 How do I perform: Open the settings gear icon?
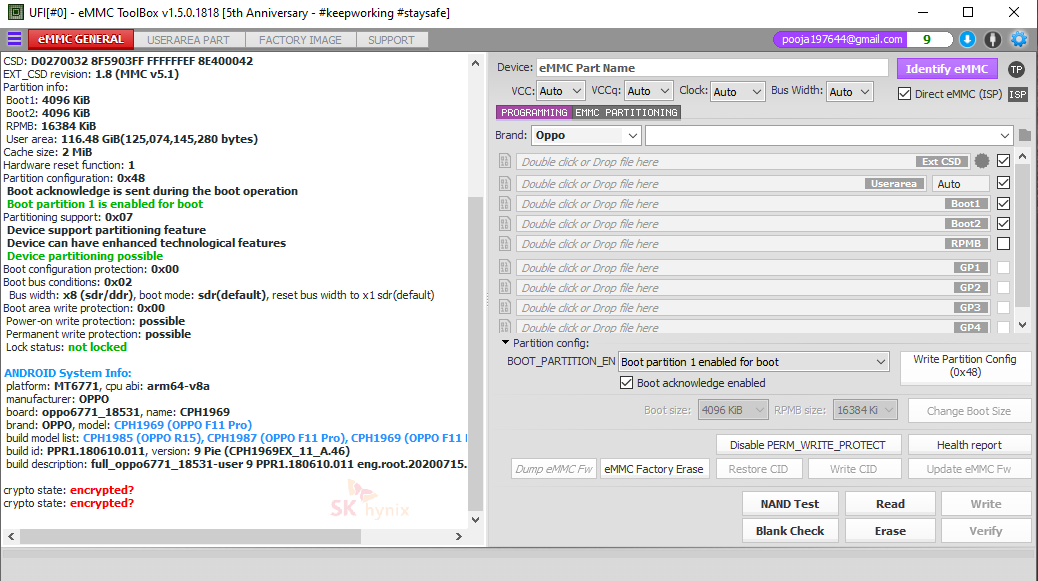click(x=1019, y=40)
